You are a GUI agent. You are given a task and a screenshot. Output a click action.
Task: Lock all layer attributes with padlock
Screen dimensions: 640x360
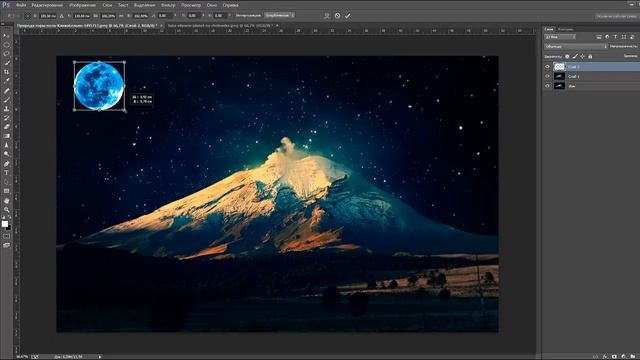(x=590, y=56)
